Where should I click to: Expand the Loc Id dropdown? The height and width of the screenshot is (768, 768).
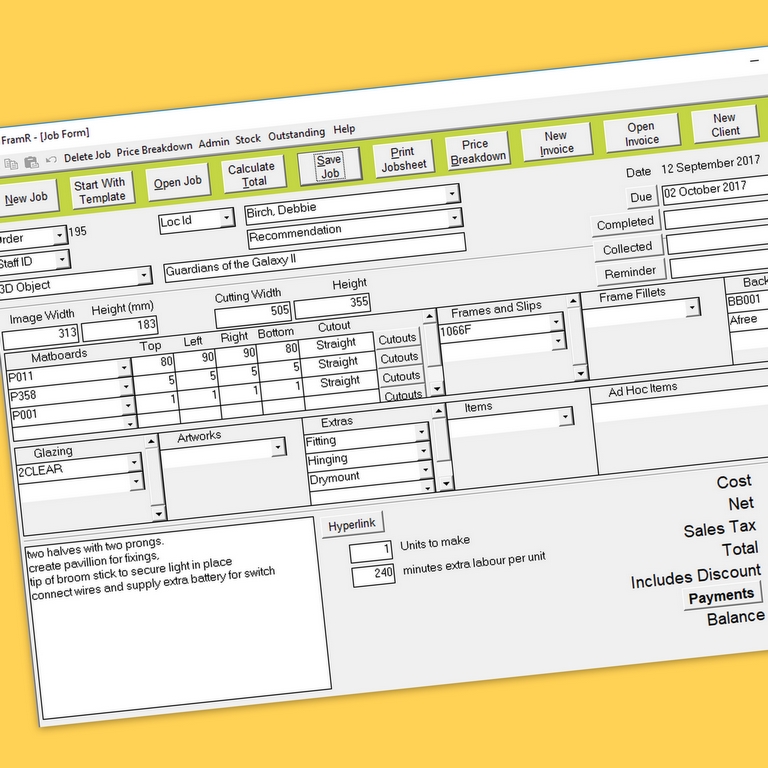pos(227,217)
